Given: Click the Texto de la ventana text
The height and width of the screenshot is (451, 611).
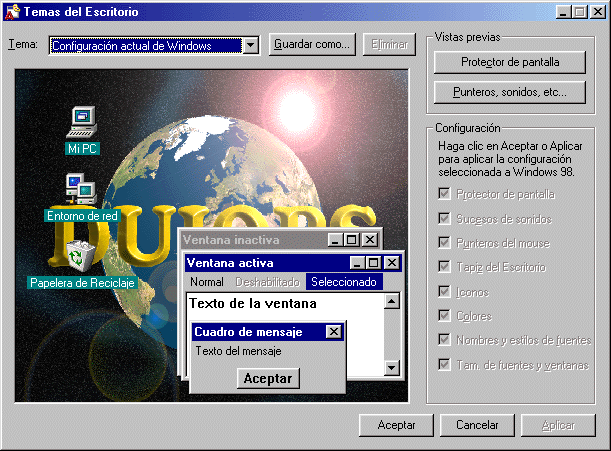Looking at the screenshot, I should [253, 303].
